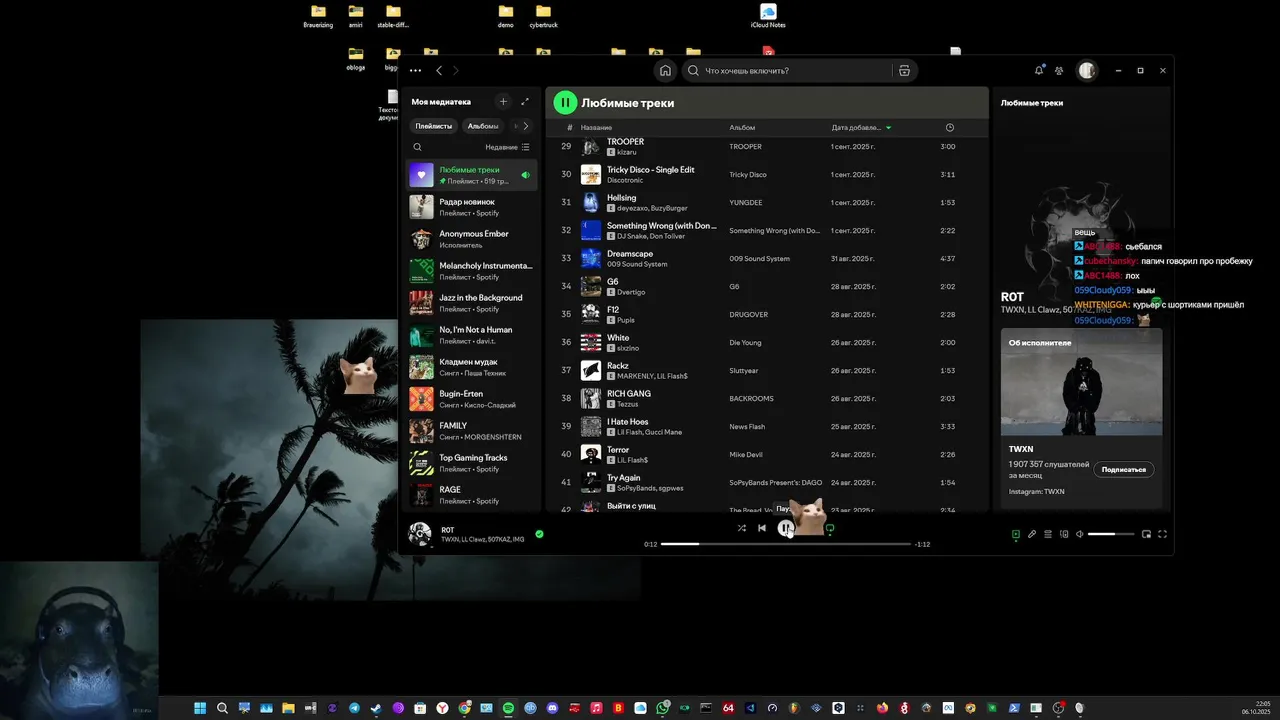1280x720 pixels.
Task: Open the album link DRUGOVER
Action: click(x=748, y=314)
